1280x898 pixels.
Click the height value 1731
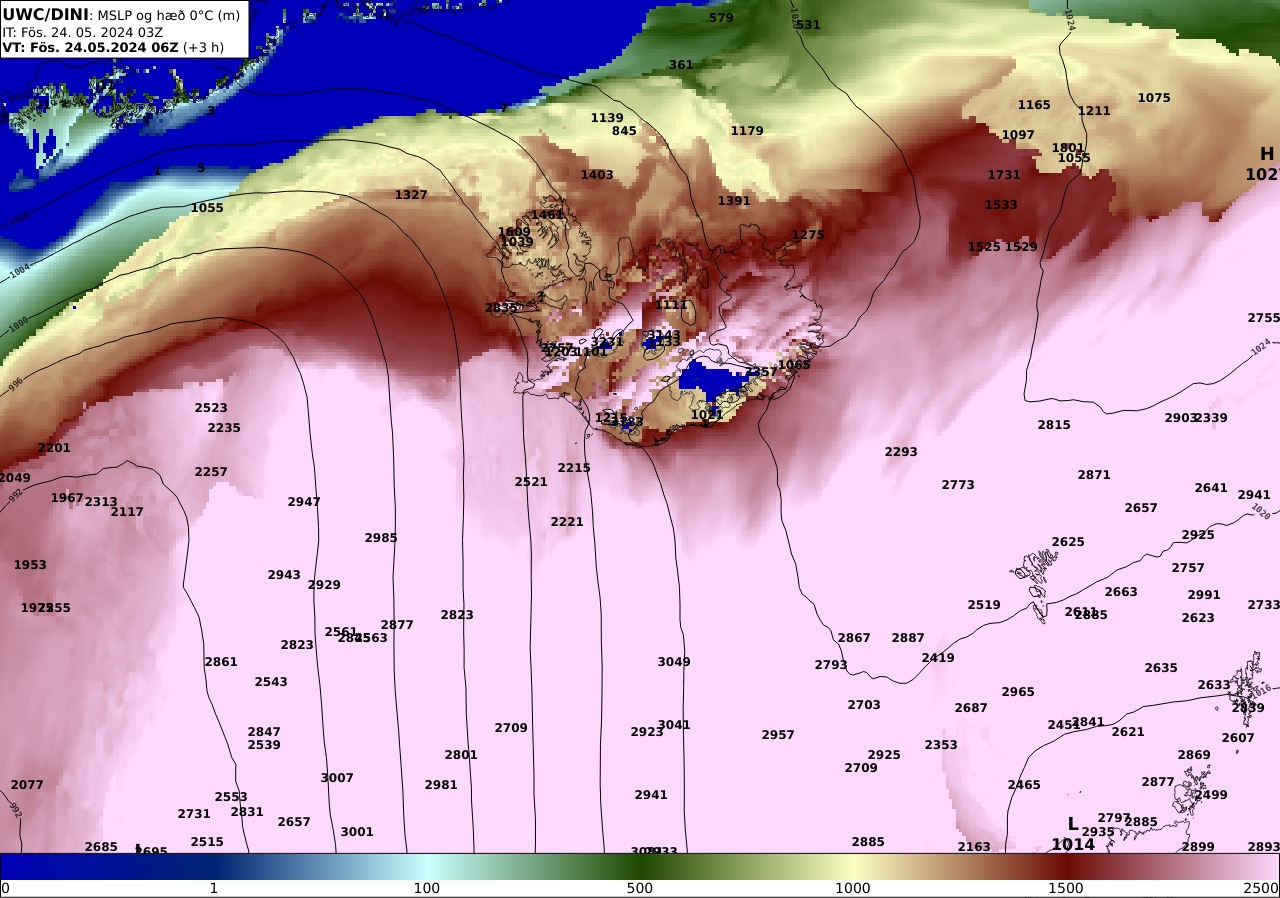(1004, 175)
